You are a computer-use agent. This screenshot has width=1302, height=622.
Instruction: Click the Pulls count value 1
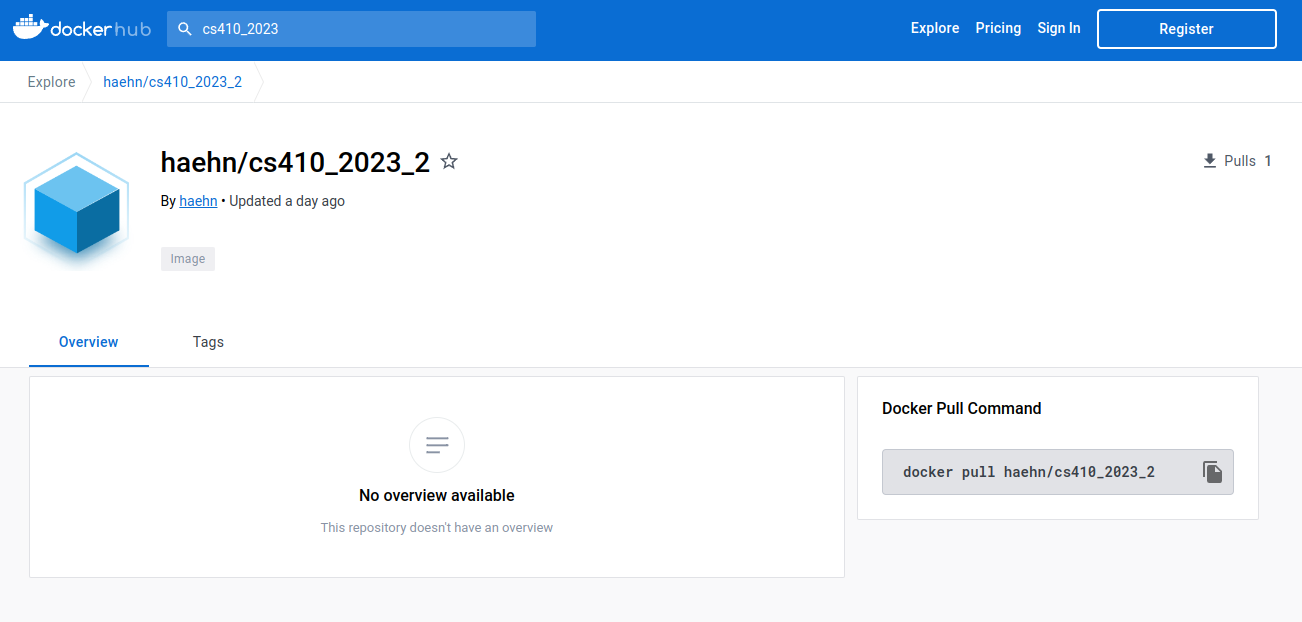tap(1268, 161)
